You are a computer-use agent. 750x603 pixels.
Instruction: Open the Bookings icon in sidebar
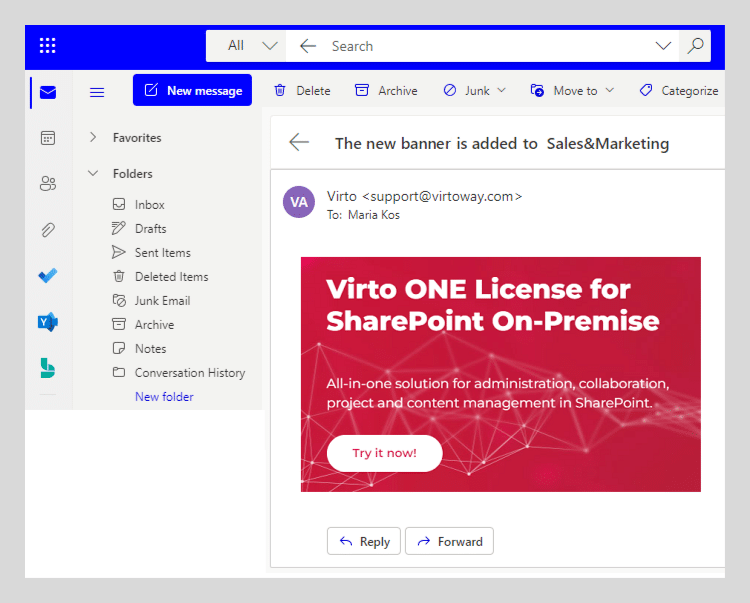tap(48, 368)
